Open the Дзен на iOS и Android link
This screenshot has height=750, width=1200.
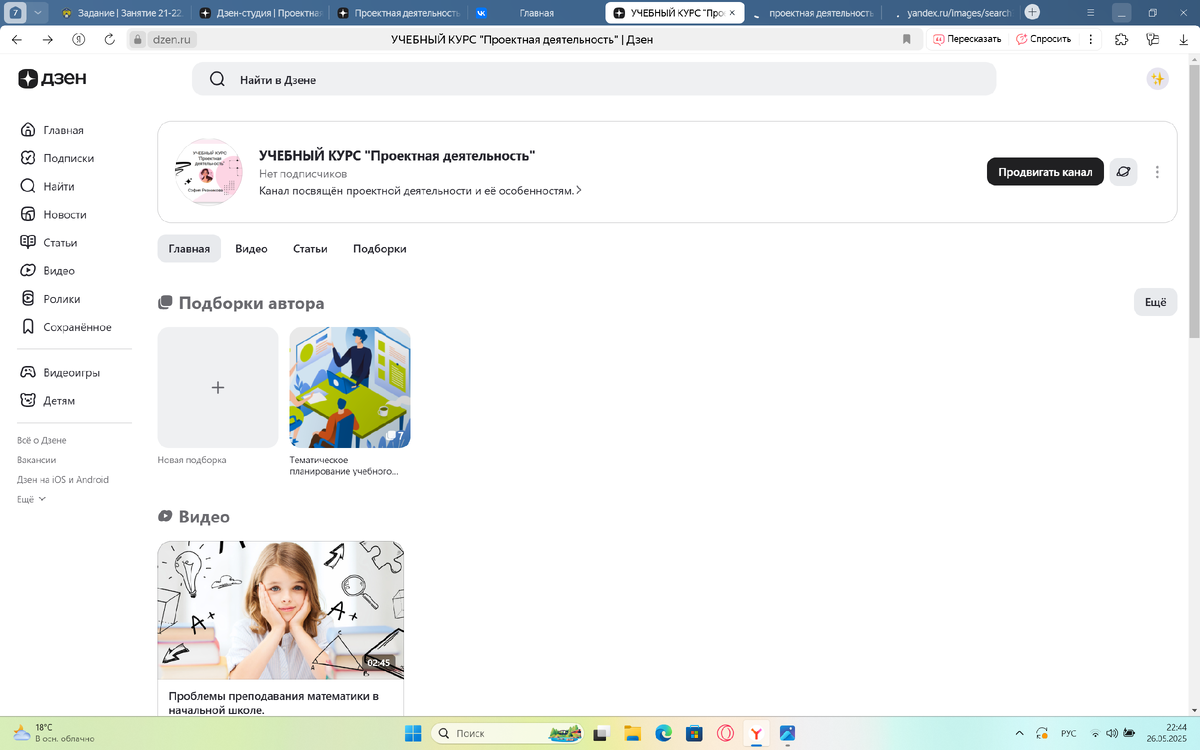[63, 480]
